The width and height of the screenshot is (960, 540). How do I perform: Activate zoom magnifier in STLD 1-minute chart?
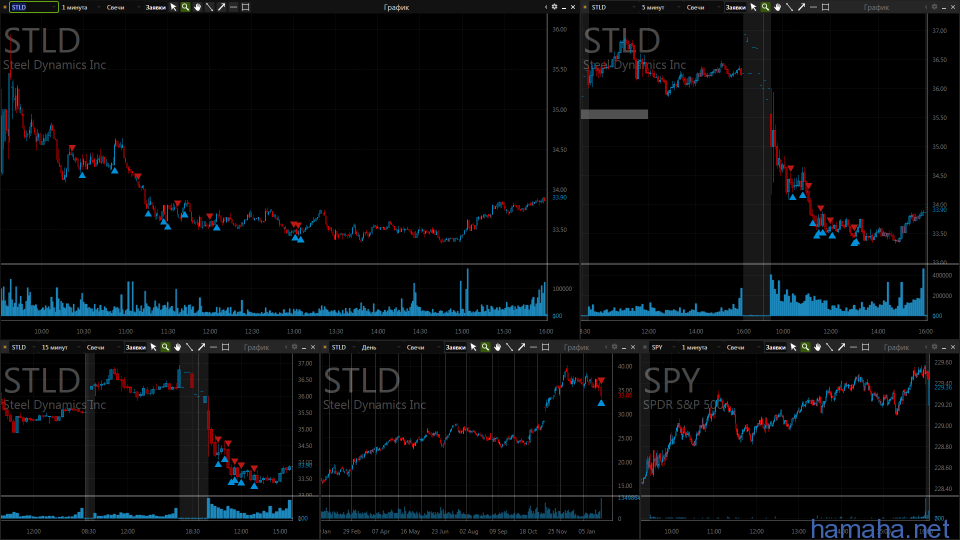point(186,7)
